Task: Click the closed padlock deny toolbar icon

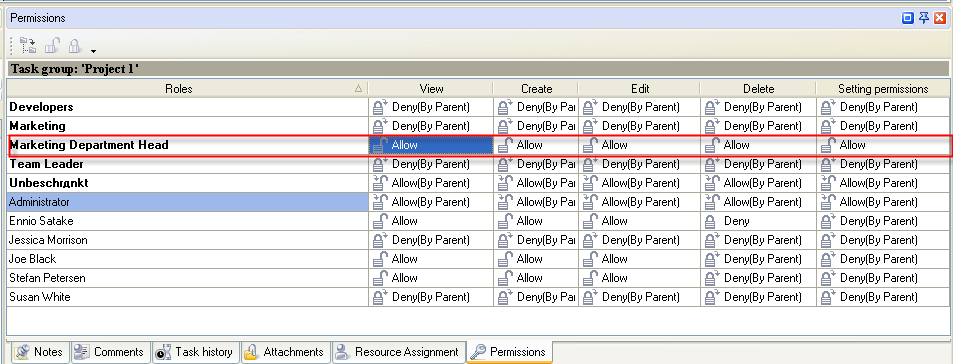Action: [75, 46]
